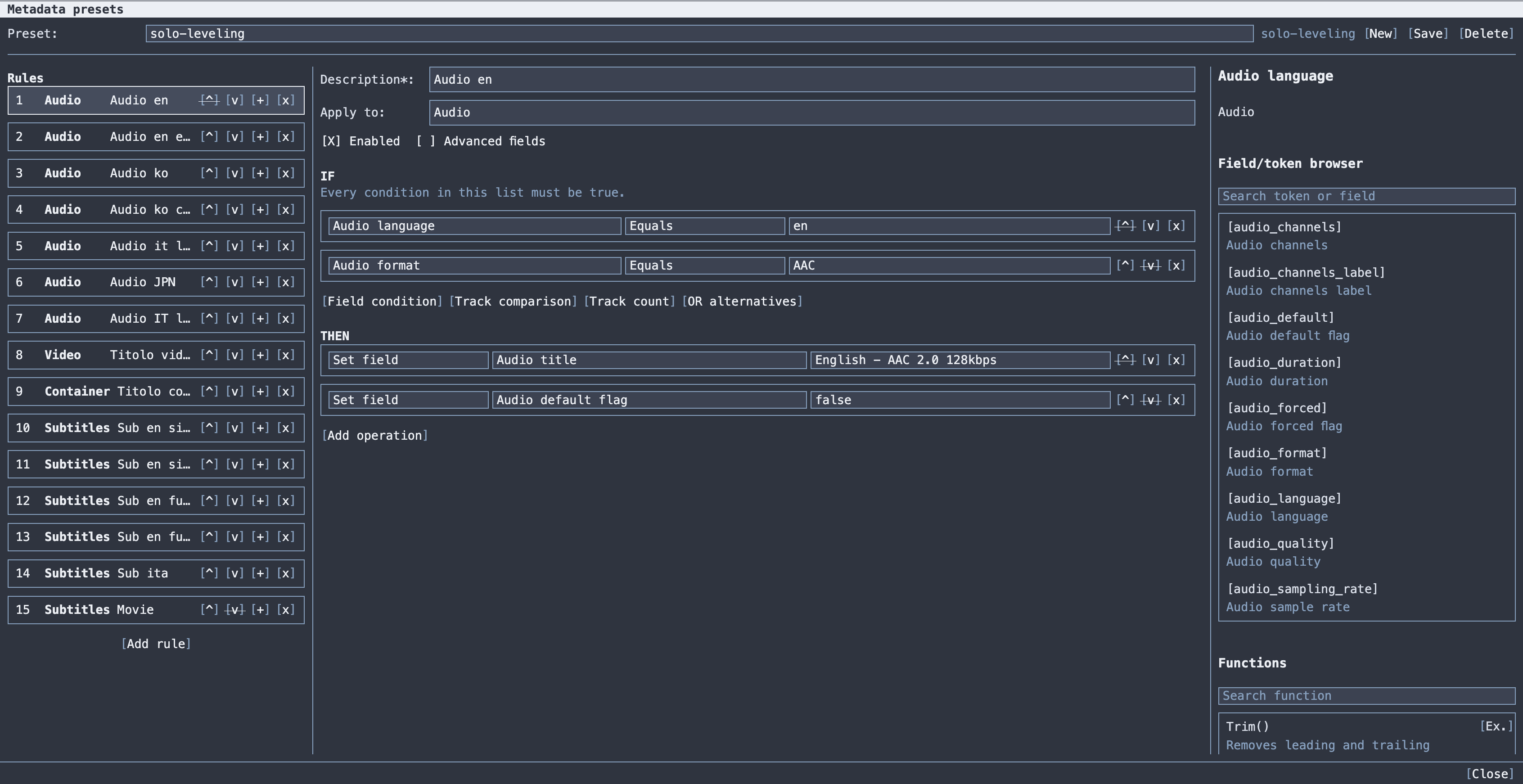Enable the Advanced fields checkbox
This screenshot has height=784, width=1523.
481,141
